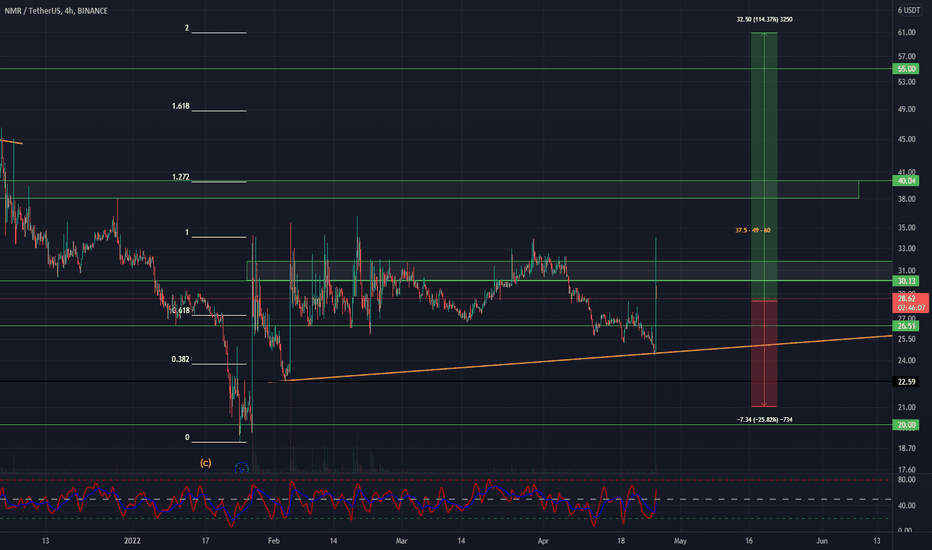932x550 pixels.
Task: Click the 02:46:07 candle countdown timer
Action: [x=911, y=308]
